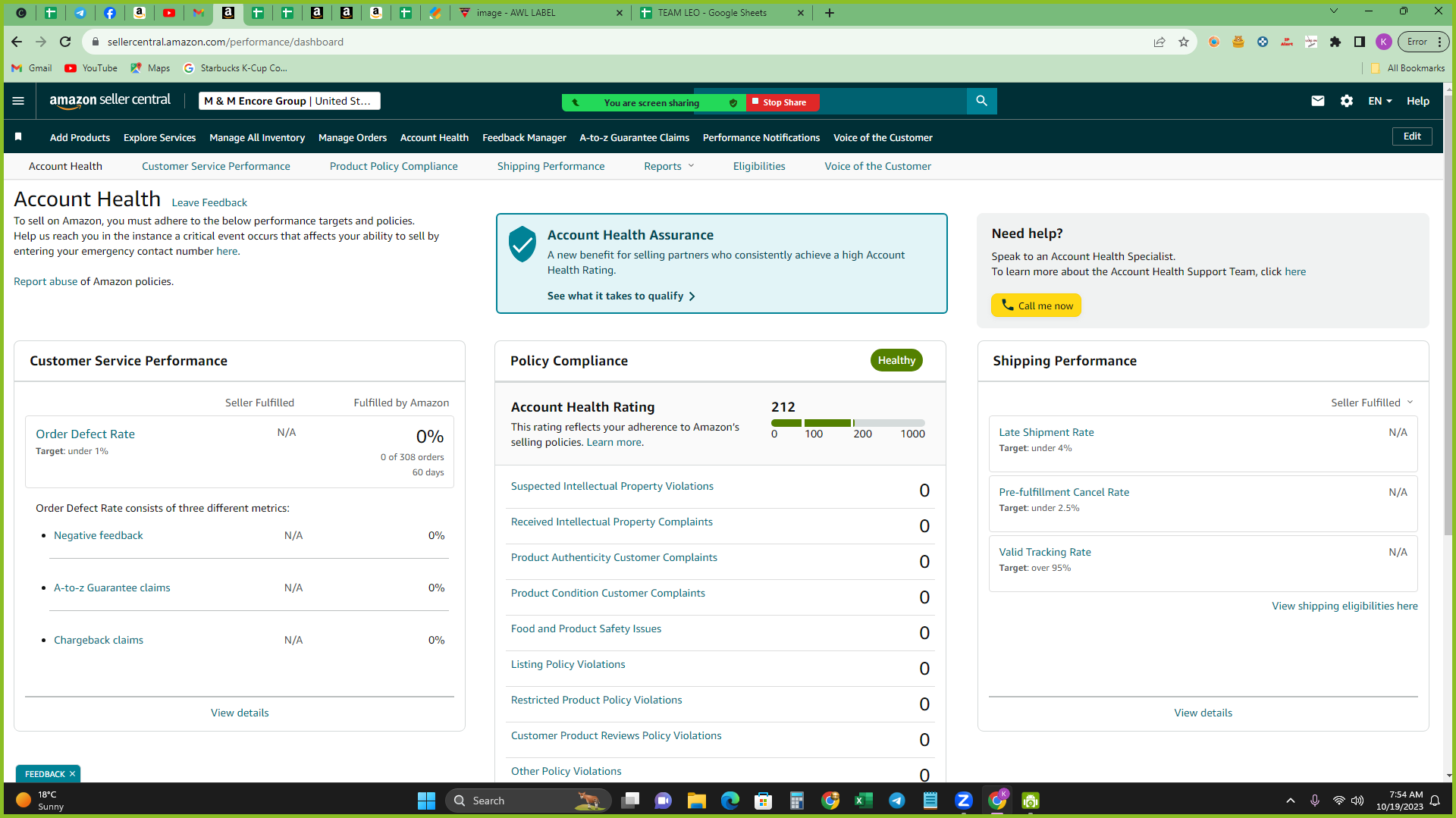Click the bookmark flag icon in nav bar
1456x818 pixels.
click(18, 137)
